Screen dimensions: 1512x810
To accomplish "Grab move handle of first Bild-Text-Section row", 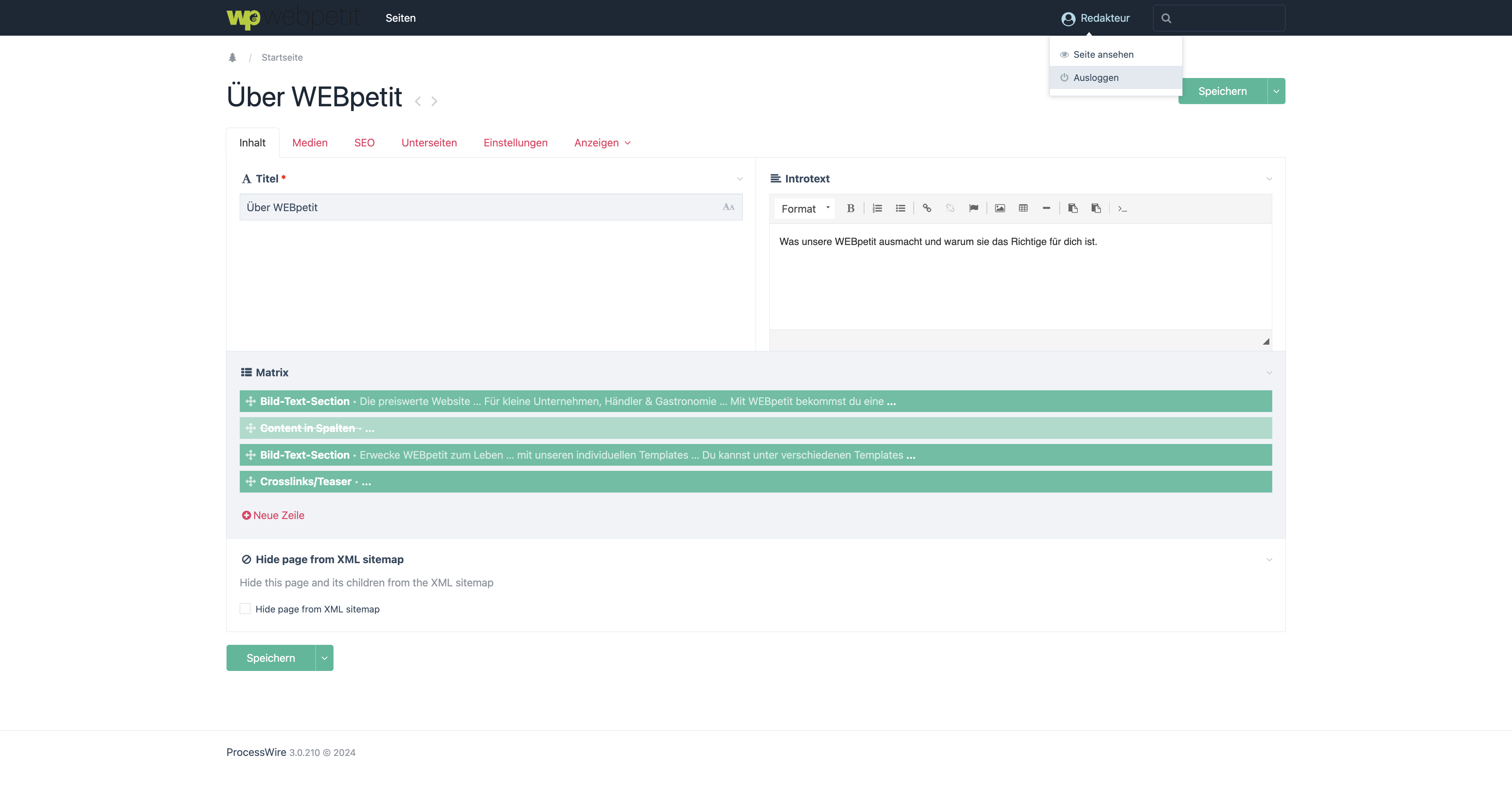I will click(251, 401).
